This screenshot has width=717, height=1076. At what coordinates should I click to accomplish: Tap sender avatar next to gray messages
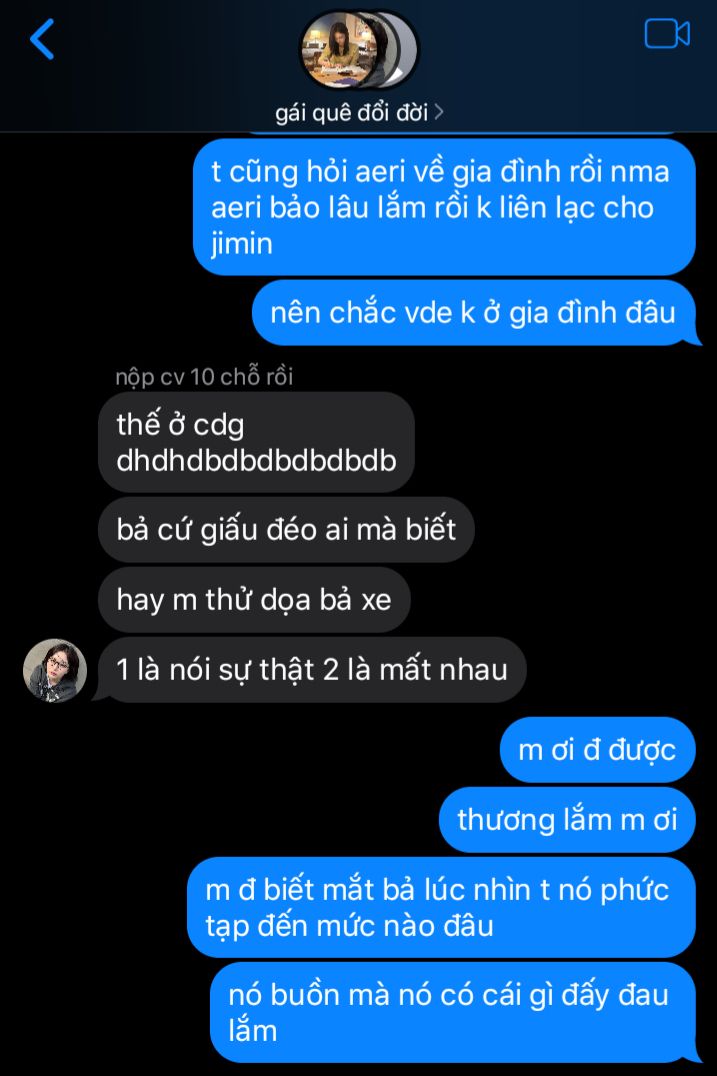tap(55, 670)
